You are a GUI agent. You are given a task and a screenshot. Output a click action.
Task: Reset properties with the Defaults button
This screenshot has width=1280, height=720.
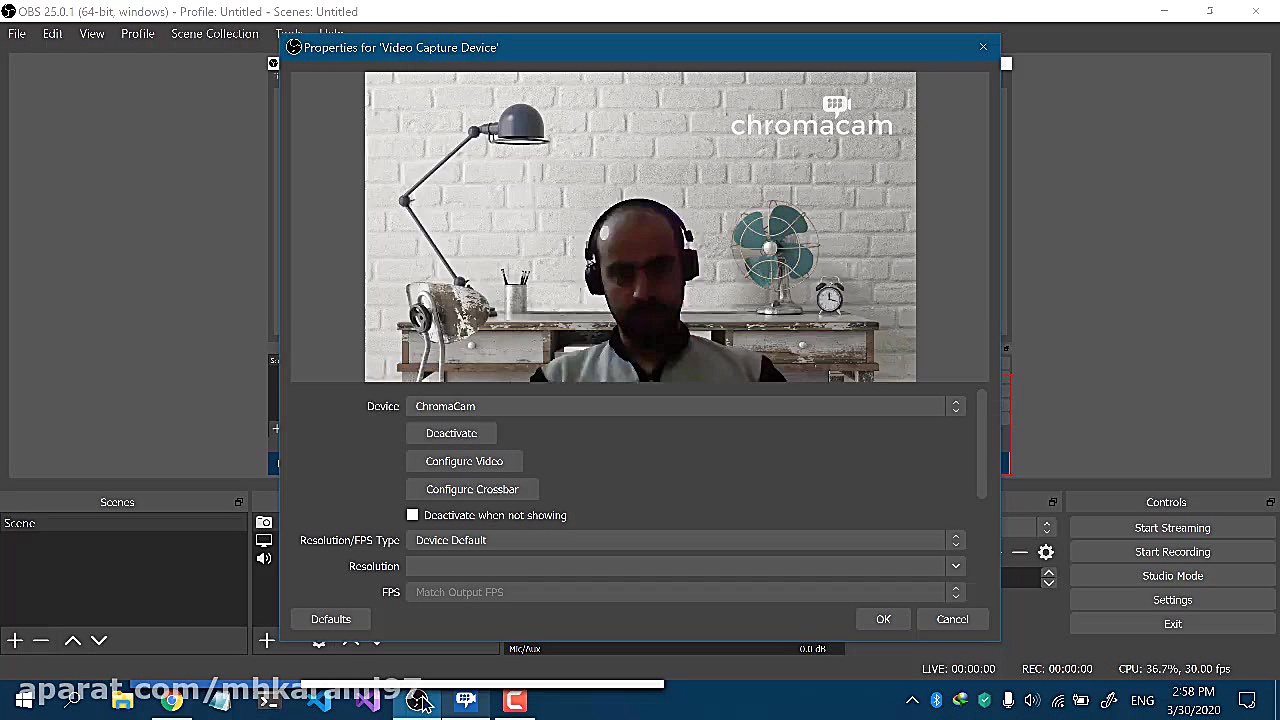click(330, 619)
